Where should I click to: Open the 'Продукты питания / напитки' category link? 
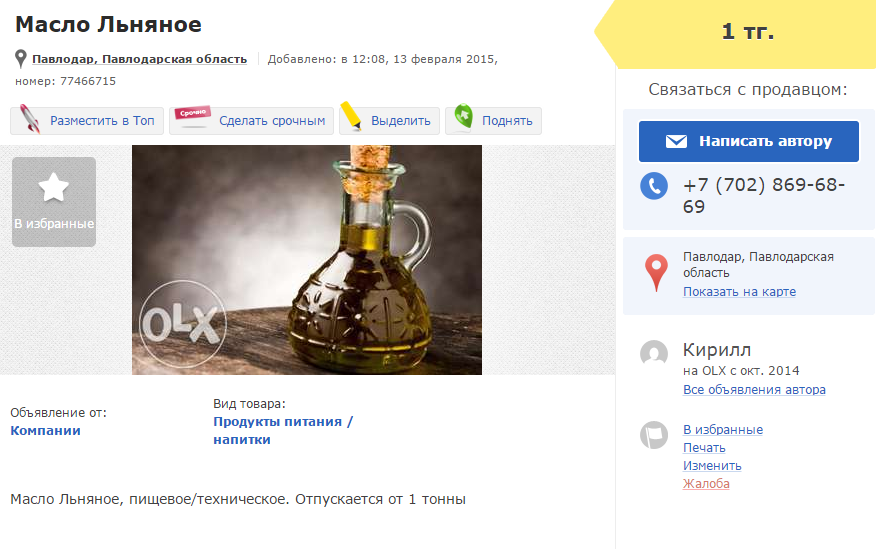pyautogui.click(x=283, y=430)
